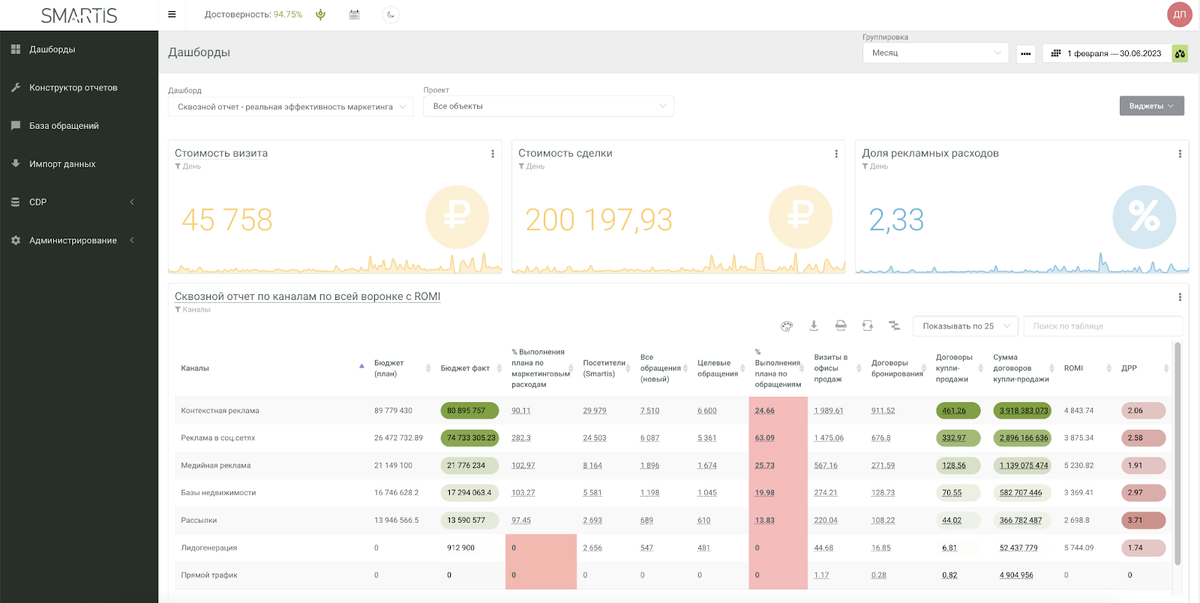The height and width of the screenshot is (603, 1200).
Task: Open База обращений in the sidebar menu
Action: pyautogui.click(x=64, y=126)
